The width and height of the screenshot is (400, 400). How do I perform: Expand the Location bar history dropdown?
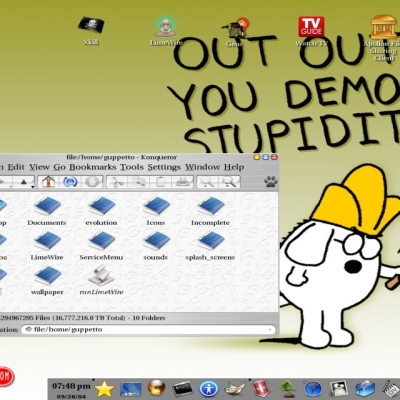(x=270, y=330)
